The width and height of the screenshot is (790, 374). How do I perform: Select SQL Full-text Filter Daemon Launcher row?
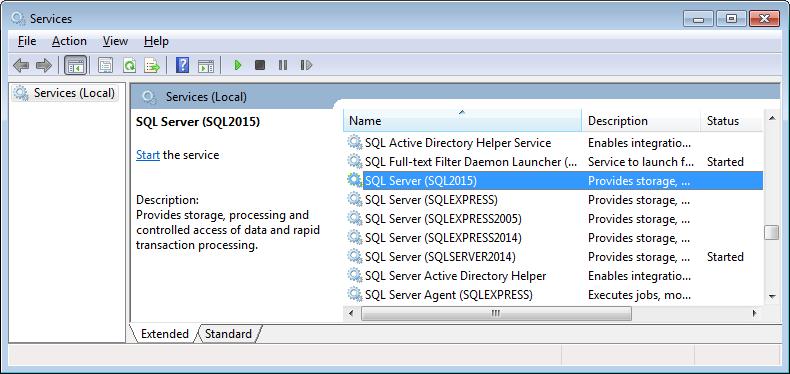point(554,162)
